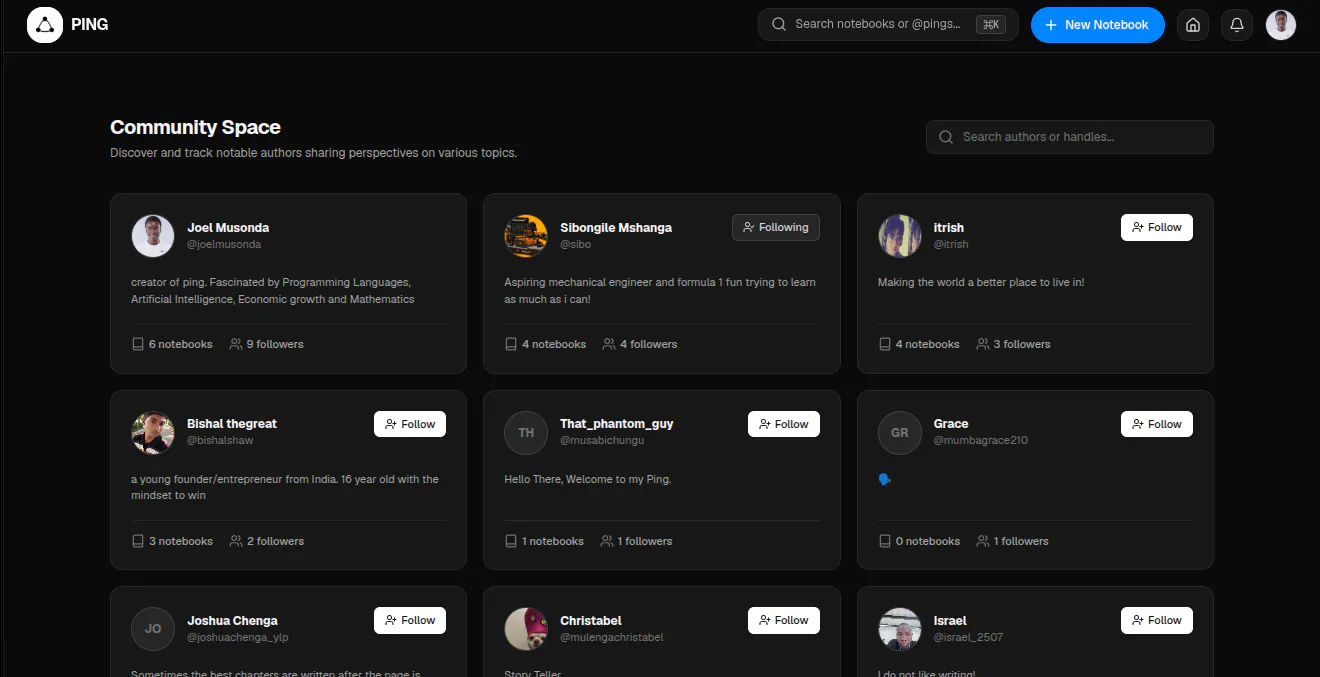Click the Community Space heading
The image size is (1320, 677).
click(x=195, y=127)
